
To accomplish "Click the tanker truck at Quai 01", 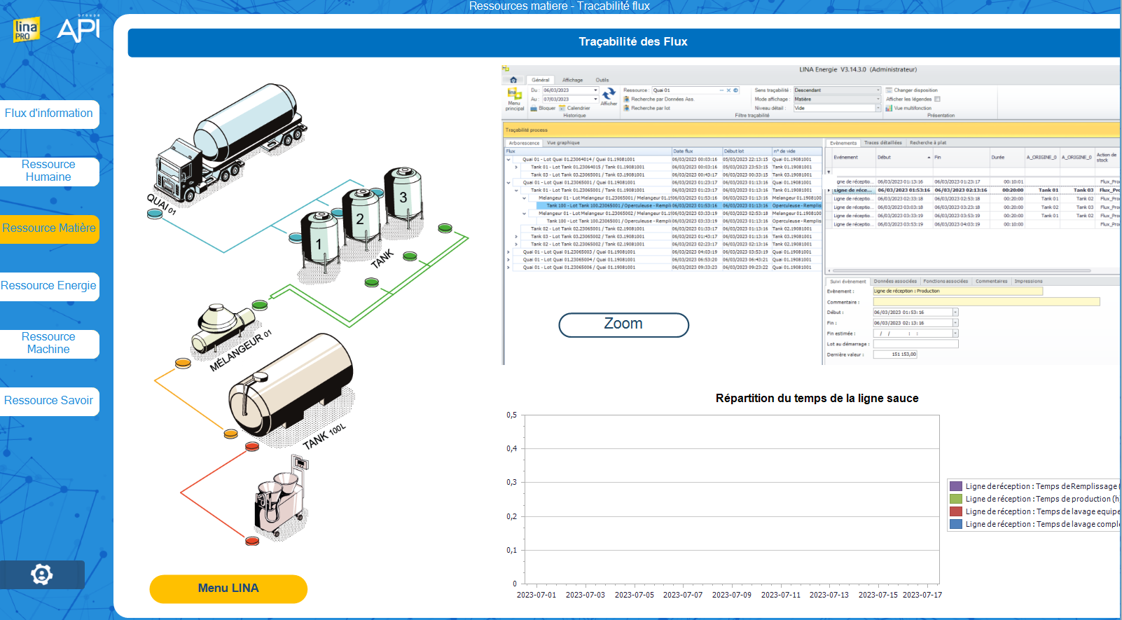I will coord(229,143).
